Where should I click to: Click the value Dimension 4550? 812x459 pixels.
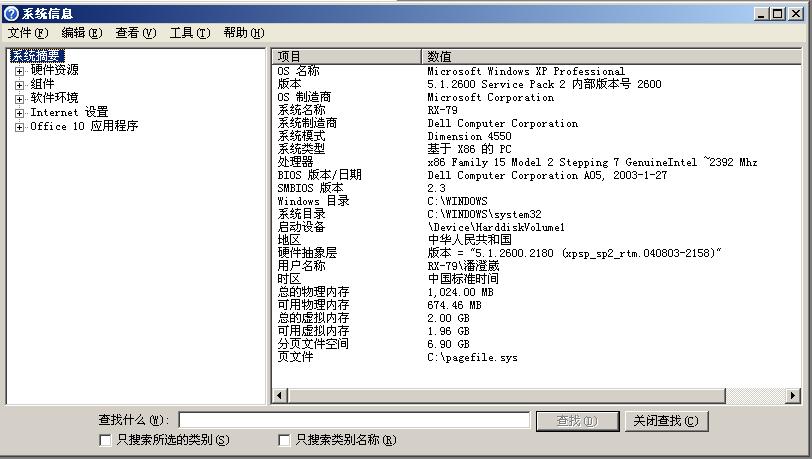469,136
